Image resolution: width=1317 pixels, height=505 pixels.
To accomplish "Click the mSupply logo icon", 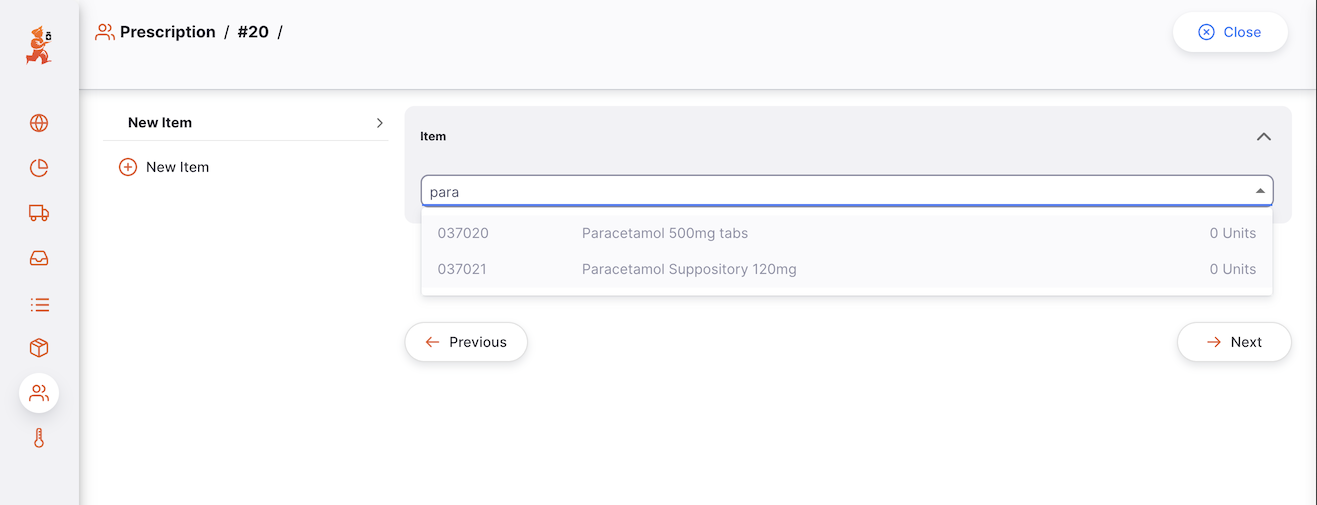I will pyautogui.click(x=39, y=46).
